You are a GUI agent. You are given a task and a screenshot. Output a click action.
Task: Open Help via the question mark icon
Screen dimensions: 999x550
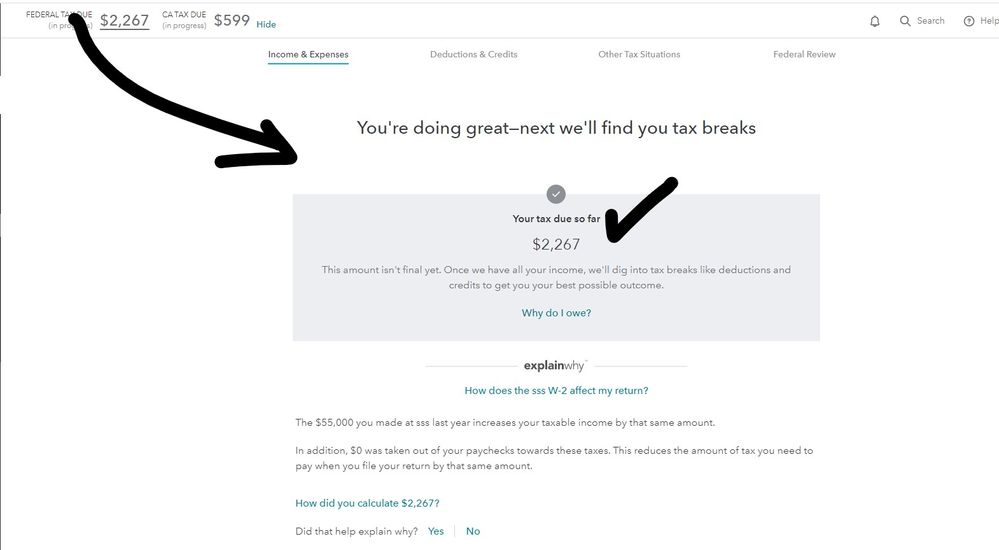point(968,21)
